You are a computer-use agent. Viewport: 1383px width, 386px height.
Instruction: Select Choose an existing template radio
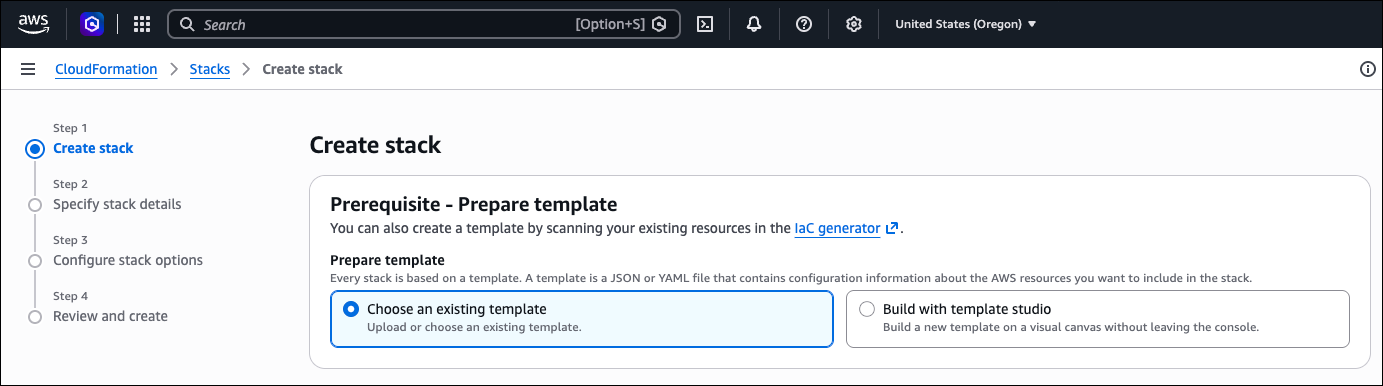click(x=351, y=310)
